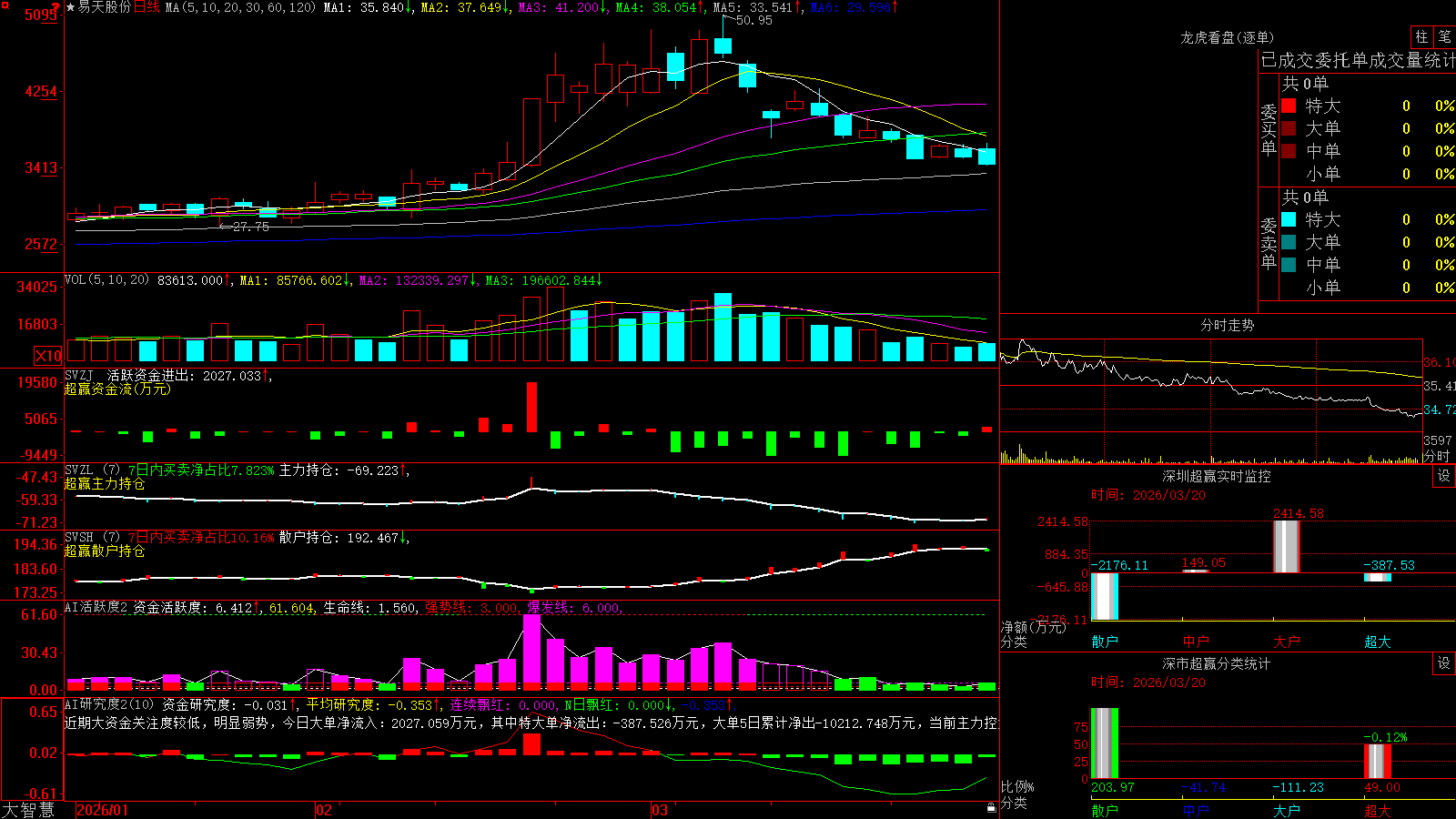Open 设 settings for 深圳超赢实时监控 panel
Screen dimensions: 1456x819
pyautogui.click(x=1444, y=476)
